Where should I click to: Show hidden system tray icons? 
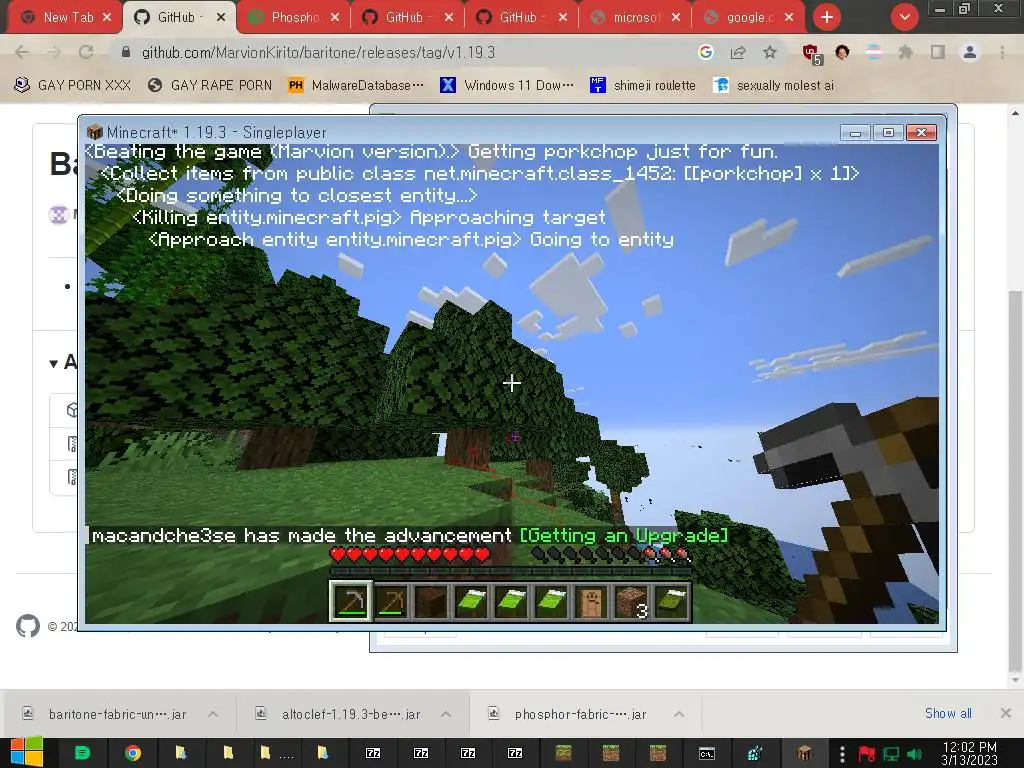(x=842, y=754)
